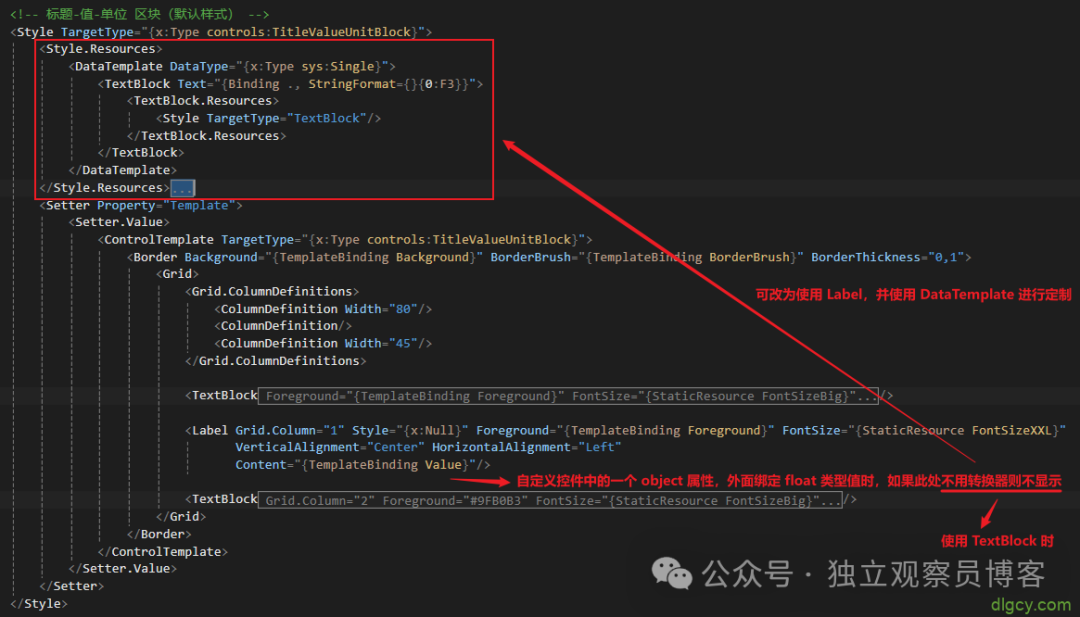Image resolution: width=1080 pixels, height=617 pixels.
Task: Click the closing </Setter> tag
Action: coord(72,586)
